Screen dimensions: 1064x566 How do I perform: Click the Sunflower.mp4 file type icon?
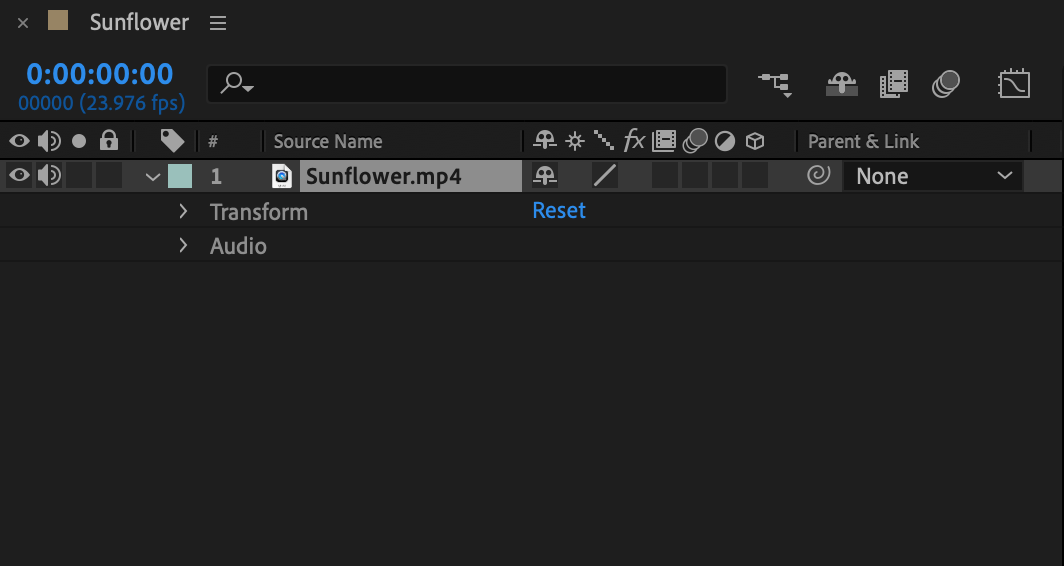(x=282, y=176)
